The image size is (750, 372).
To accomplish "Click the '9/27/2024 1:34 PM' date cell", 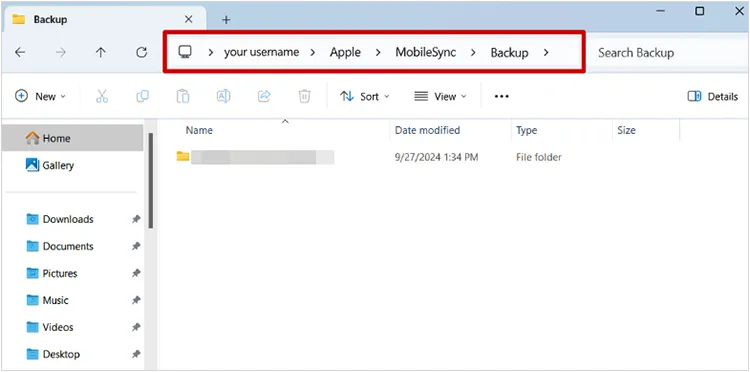I will [436, 157].
